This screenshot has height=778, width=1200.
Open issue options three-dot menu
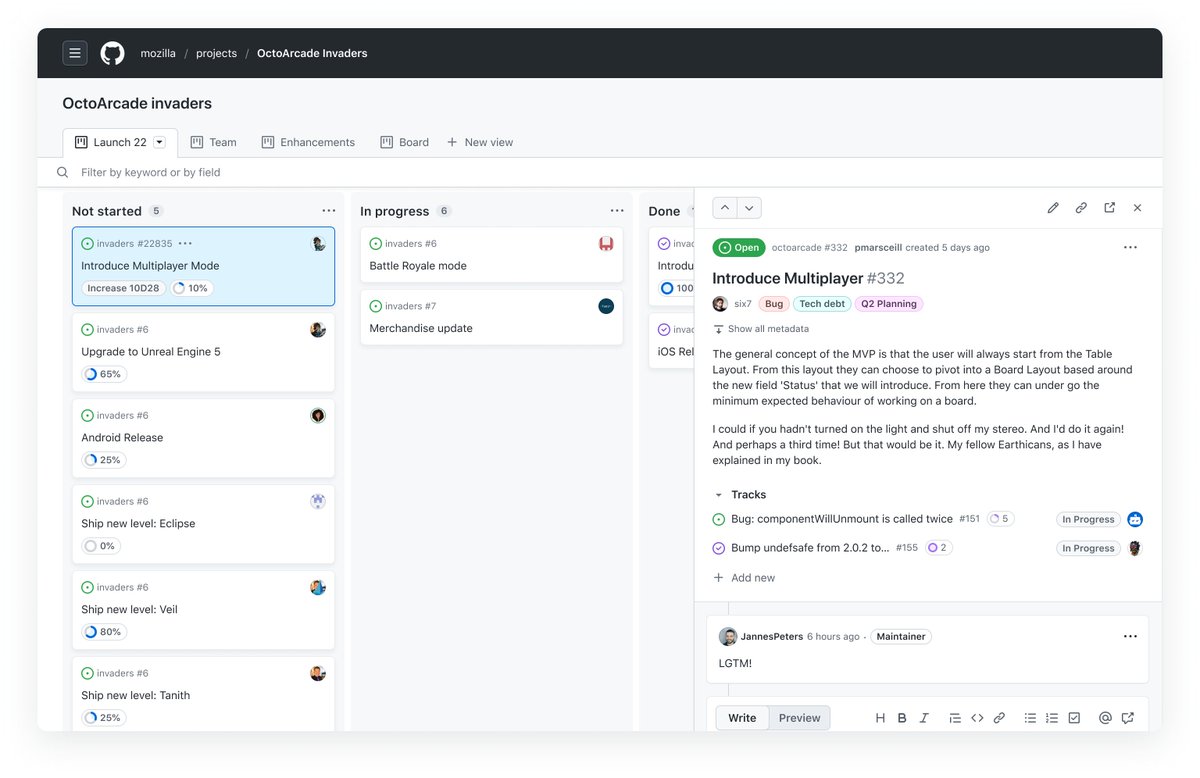[1130, 248]
